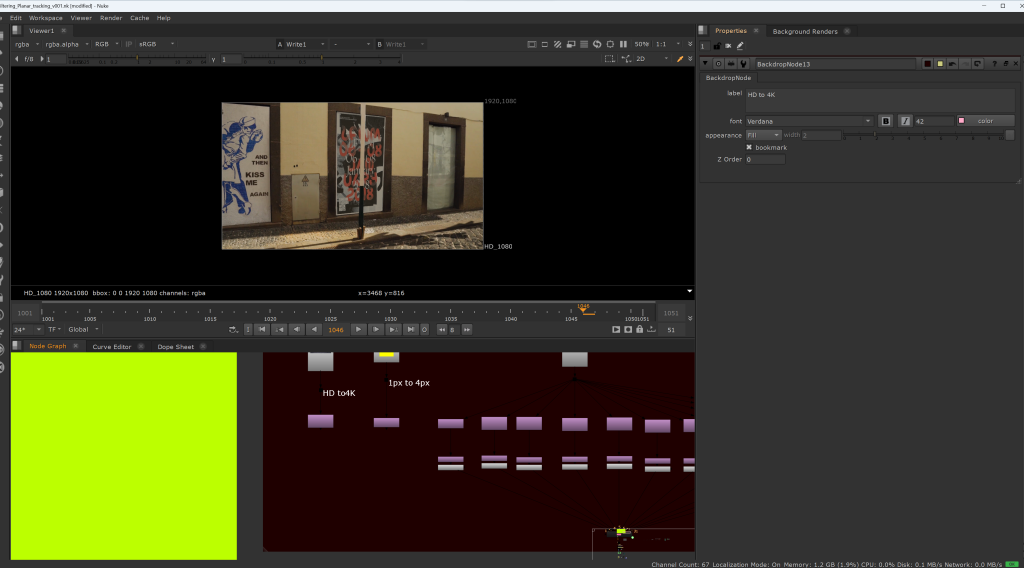Open the Render menu
This screenshot has width=1024, height=568.
pos(111,18)
